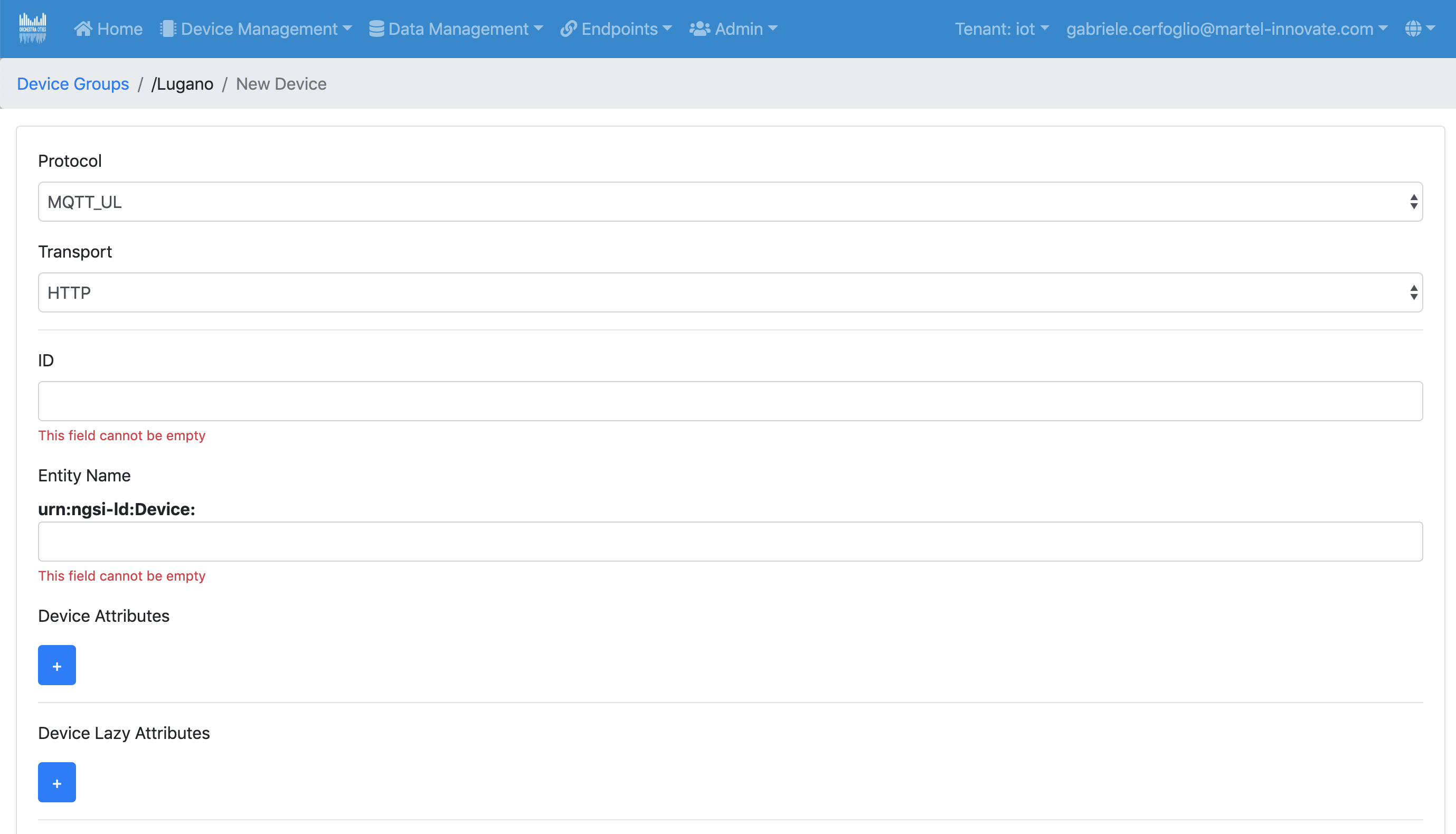Screen dimensions: 1456x834
Task: Click the Endpoints link icon
Action: click(568, 29)
